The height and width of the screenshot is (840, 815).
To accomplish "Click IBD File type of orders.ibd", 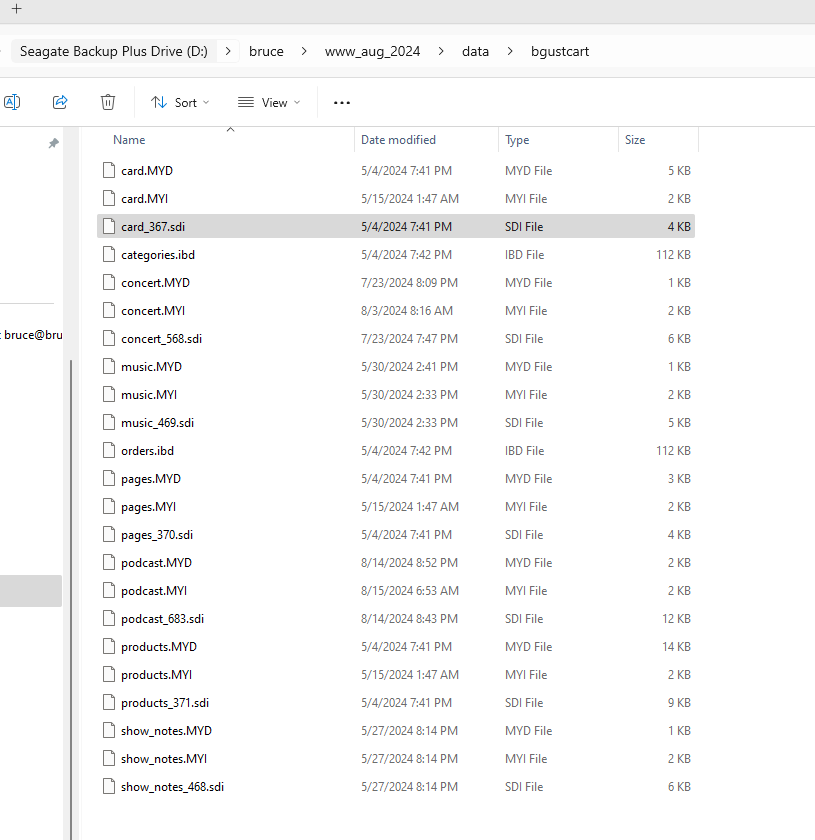I will pos(525,451).
